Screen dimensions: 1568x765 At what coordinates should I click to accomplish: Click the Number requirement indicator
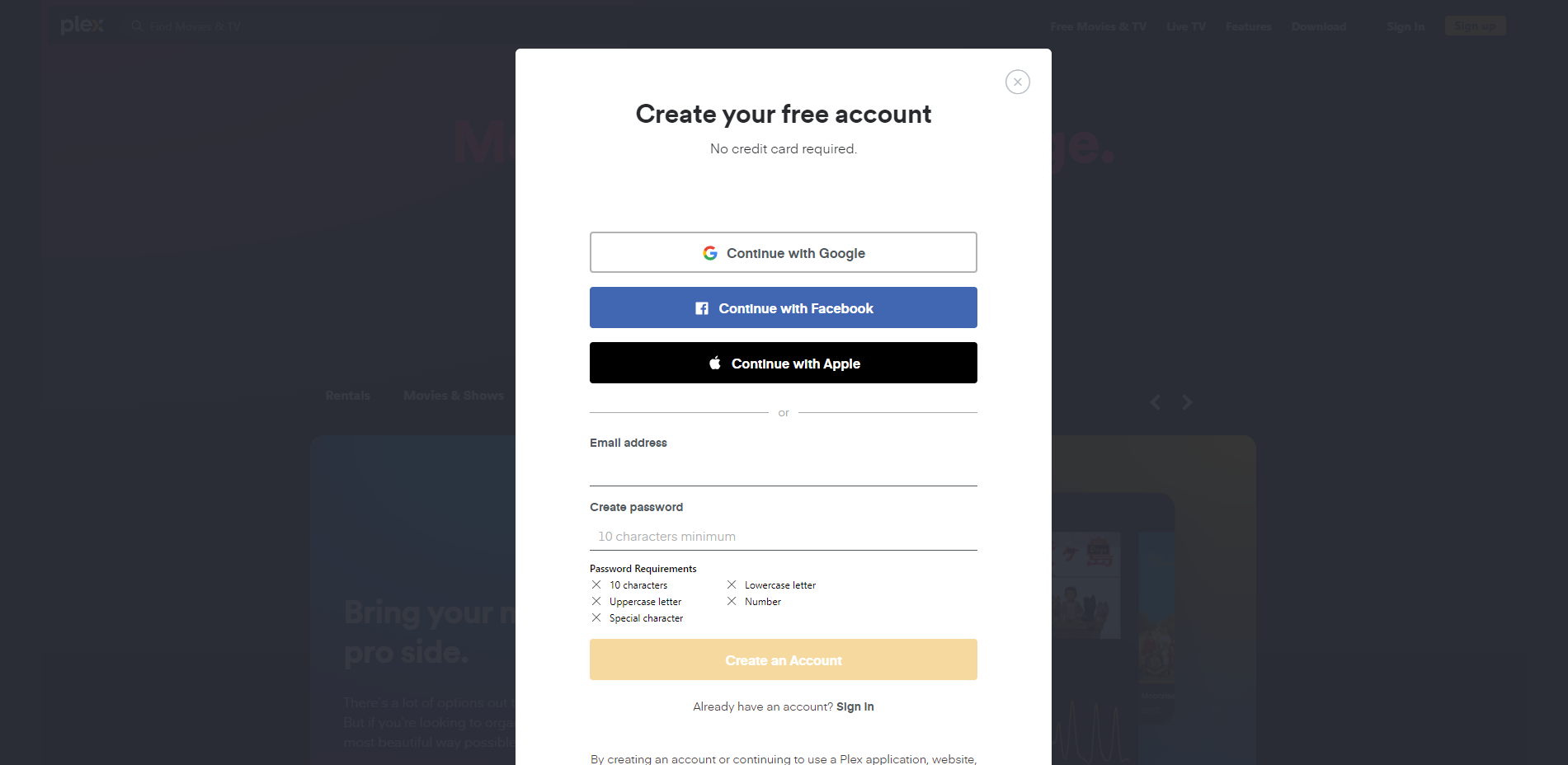coord(731,601)
